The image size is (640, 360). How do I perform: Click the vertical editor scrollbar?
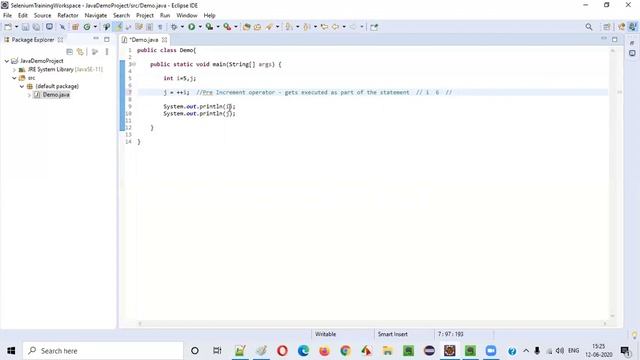point(612,184)
